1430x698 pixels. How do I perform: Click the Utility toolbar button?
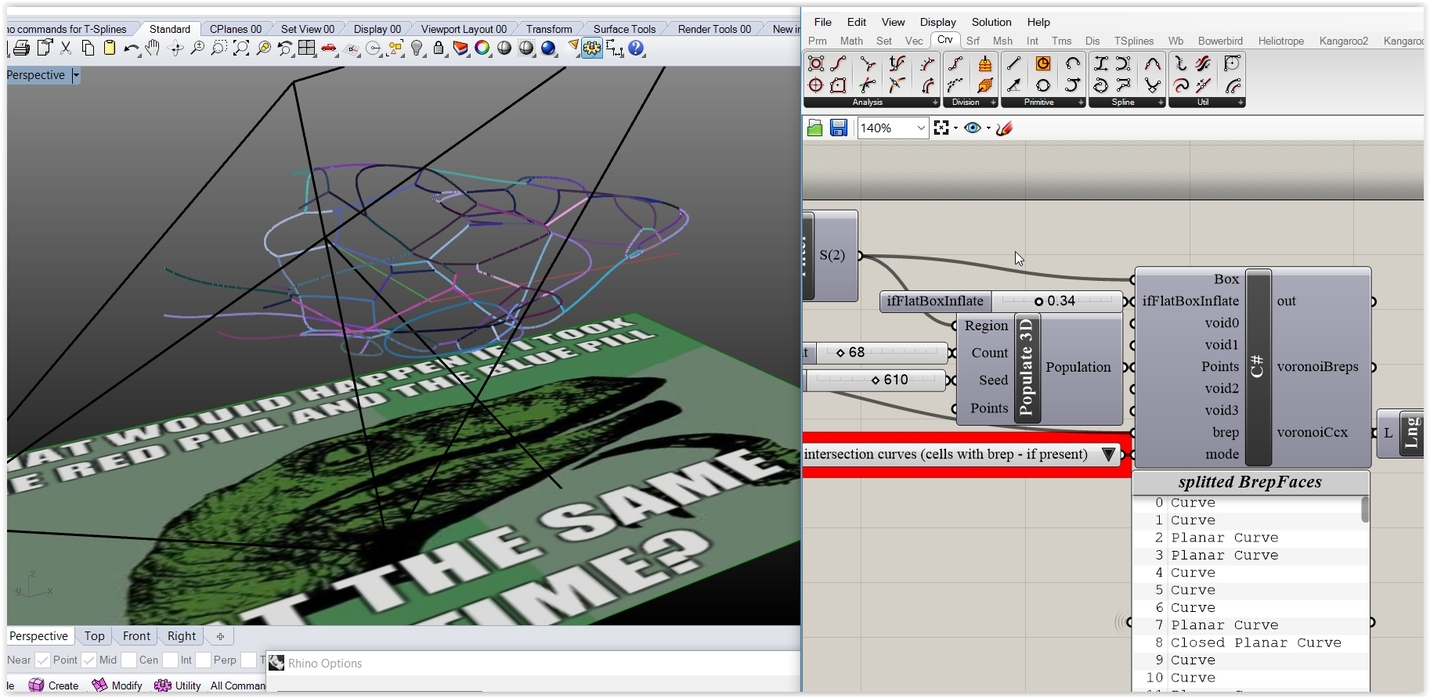(179, 685)
